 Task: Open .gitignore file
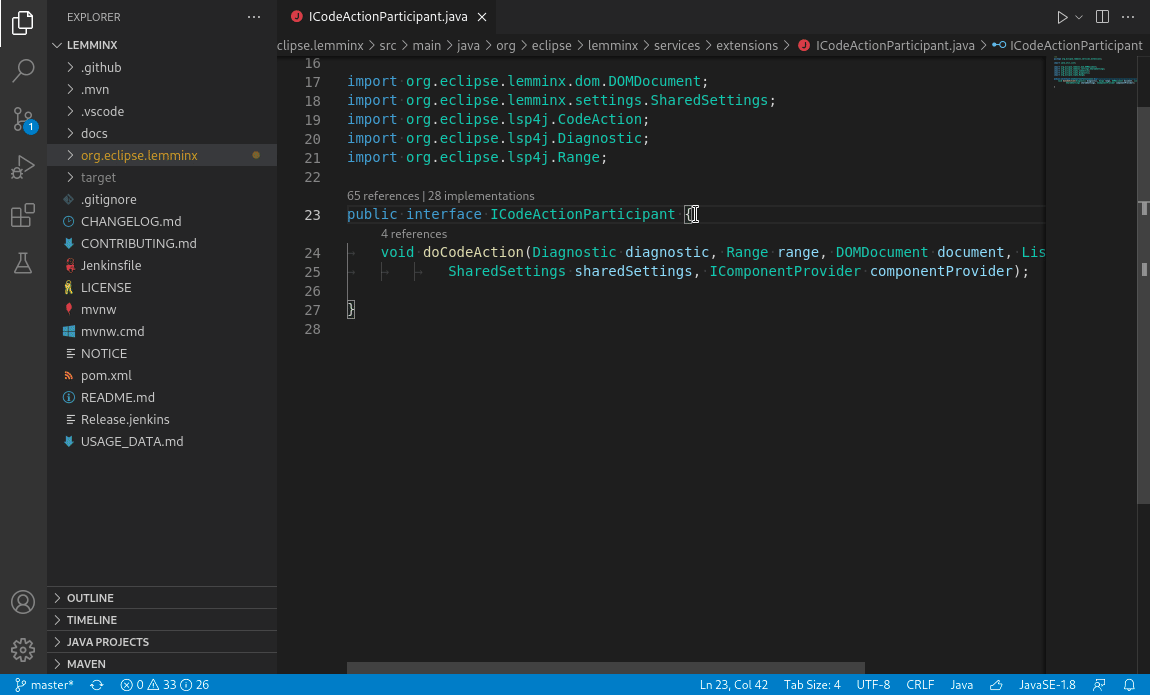coord(162,199)
